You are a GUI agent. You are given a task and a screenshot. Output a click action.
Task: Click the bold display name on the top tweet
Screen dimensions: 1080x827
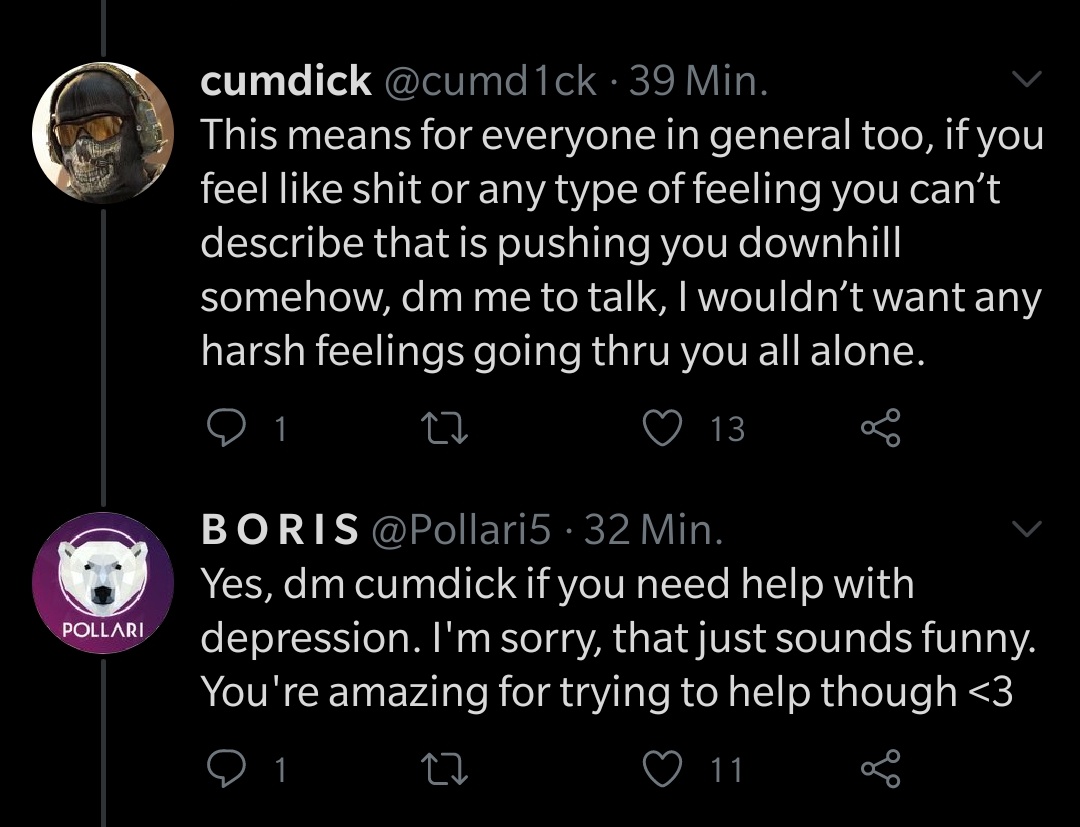click(x=286, y=82)
